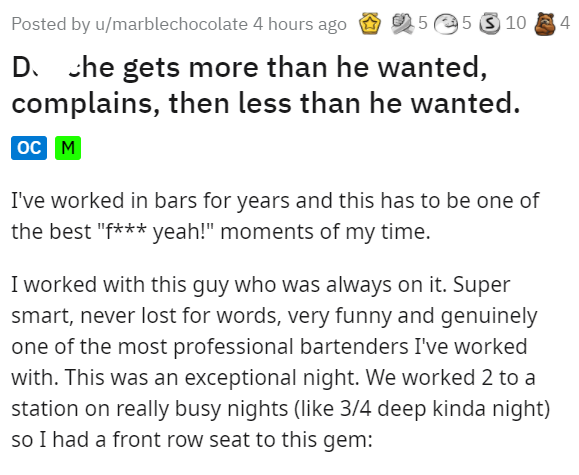Open the post title about wanting more

(266, 85)
